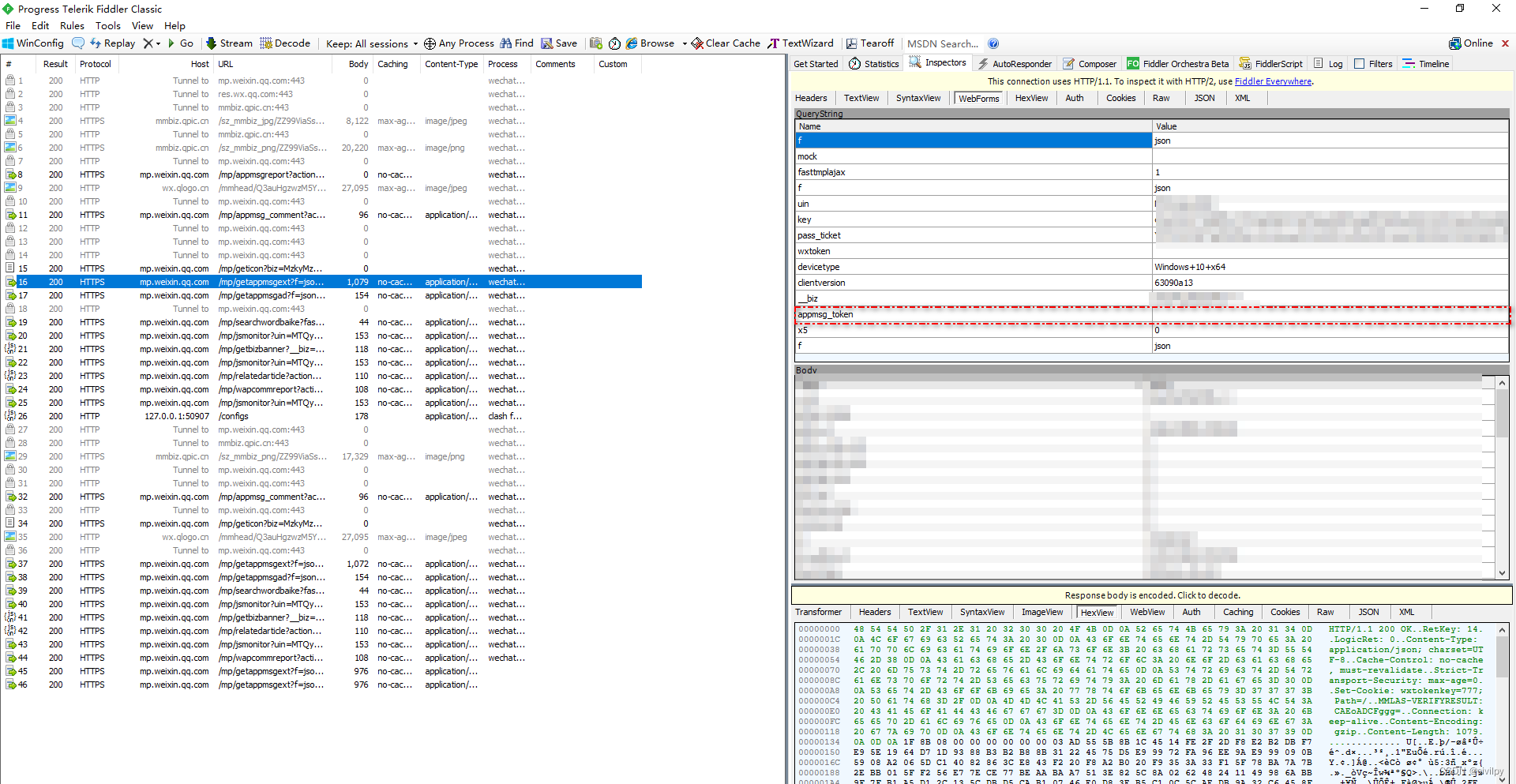This screenshot has width=1516, height=784.
Task: Open the Statistics tab with clock icon
Action: (x=873, y=64)
